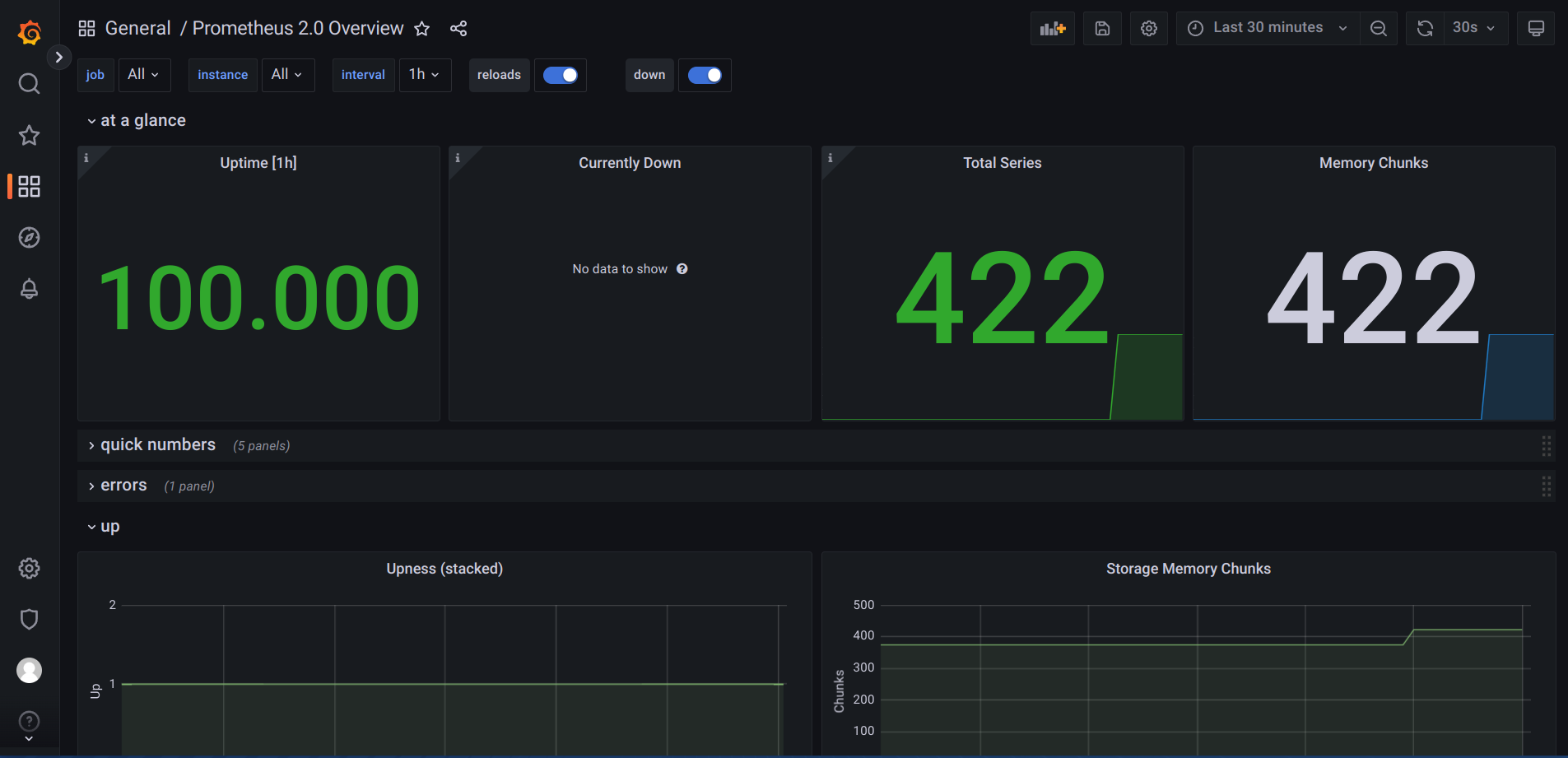Open the Total Series panel title menu
The image size is (1568, 758).
pos(1003,163)
